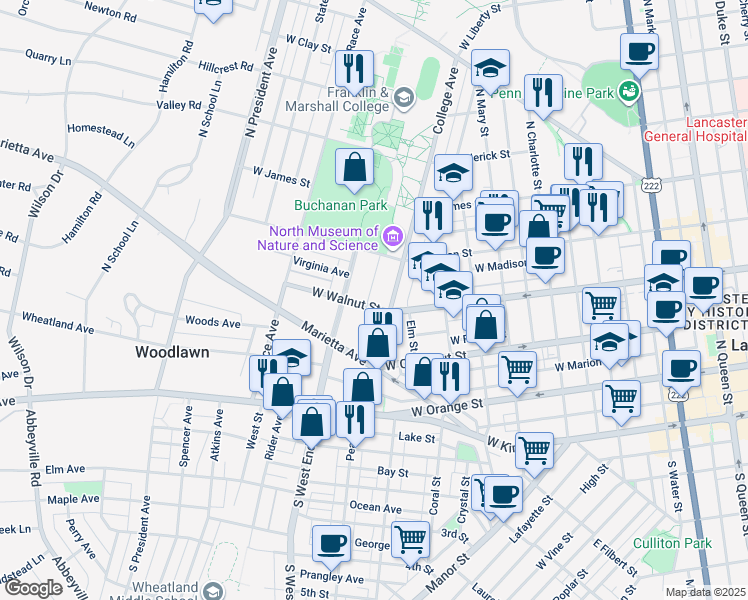Click the cafe marker left of W Madison St label
Viewport: 748px width, 600px height.
point(495,224)
